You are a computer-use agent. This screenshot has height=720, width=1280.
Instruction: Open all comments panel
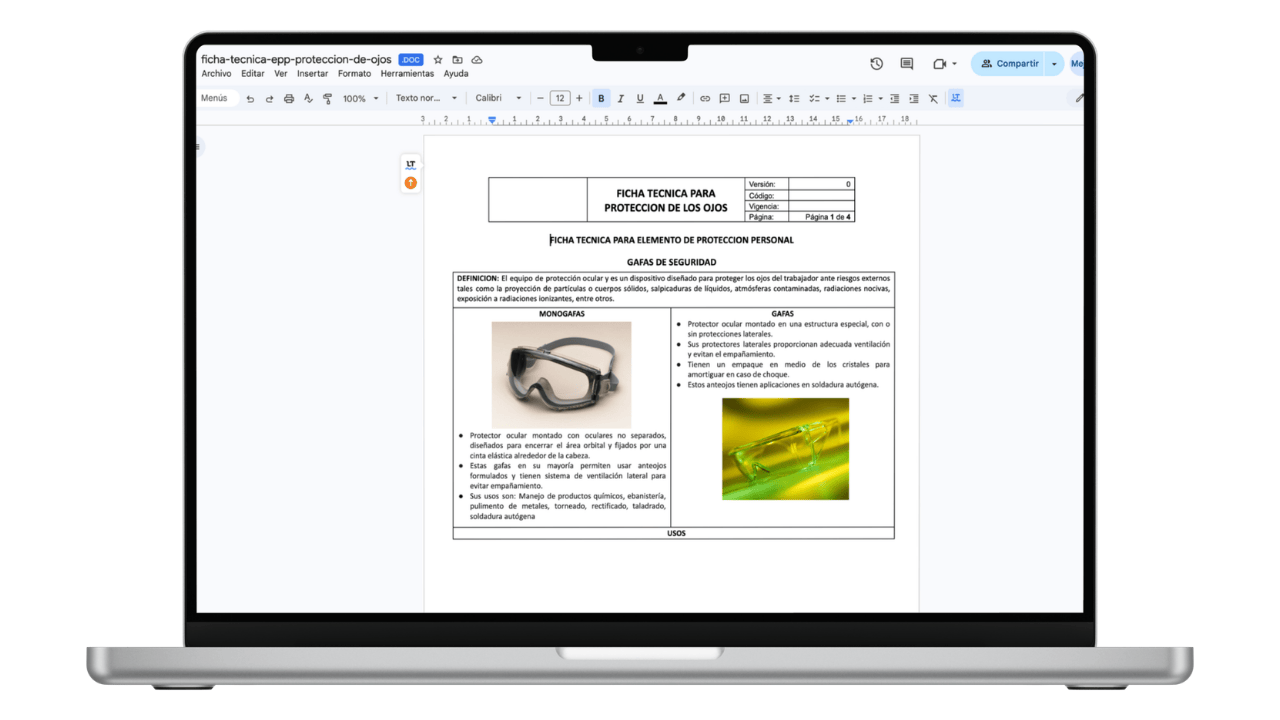click(x=906, y=63)
